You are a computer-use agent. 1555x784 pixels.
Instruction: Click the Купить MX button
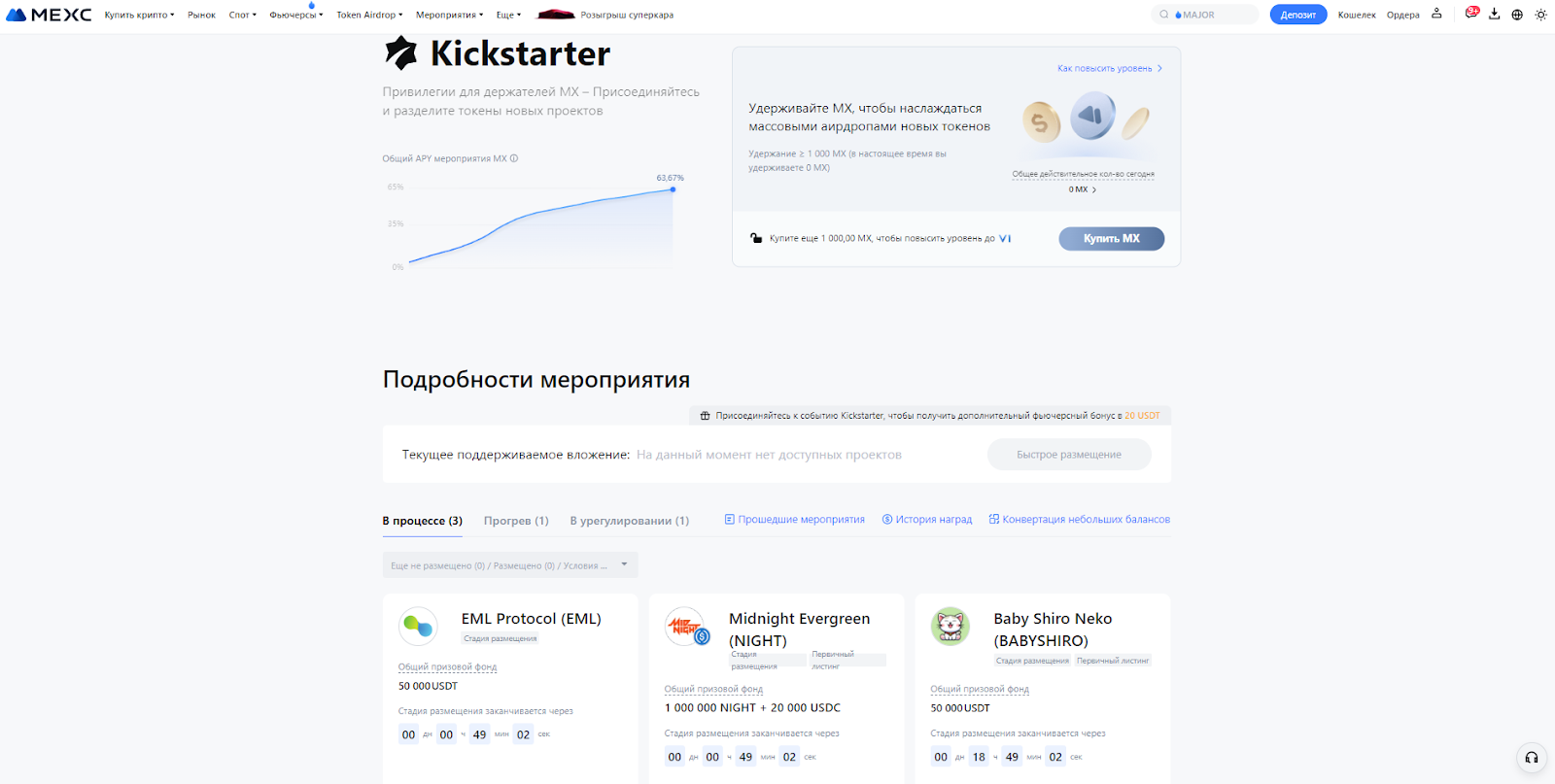tap(1112, 239)
